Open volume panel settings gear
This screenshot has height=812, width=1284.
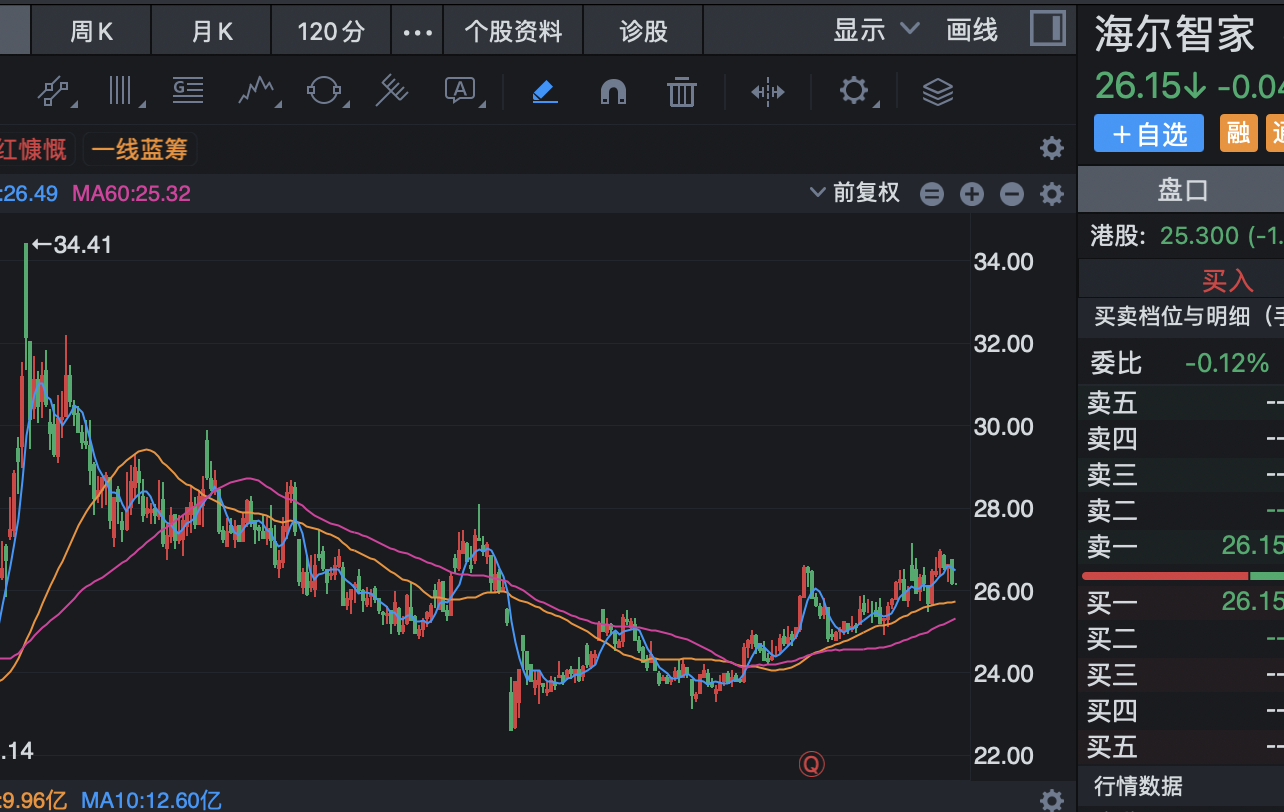[x=1051, y=800]
